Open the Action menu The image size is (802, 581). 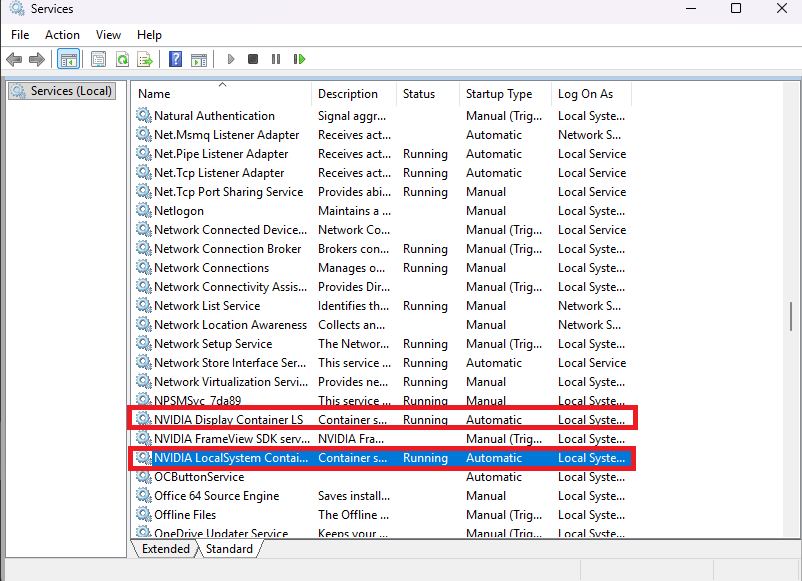tap(62, 35)
